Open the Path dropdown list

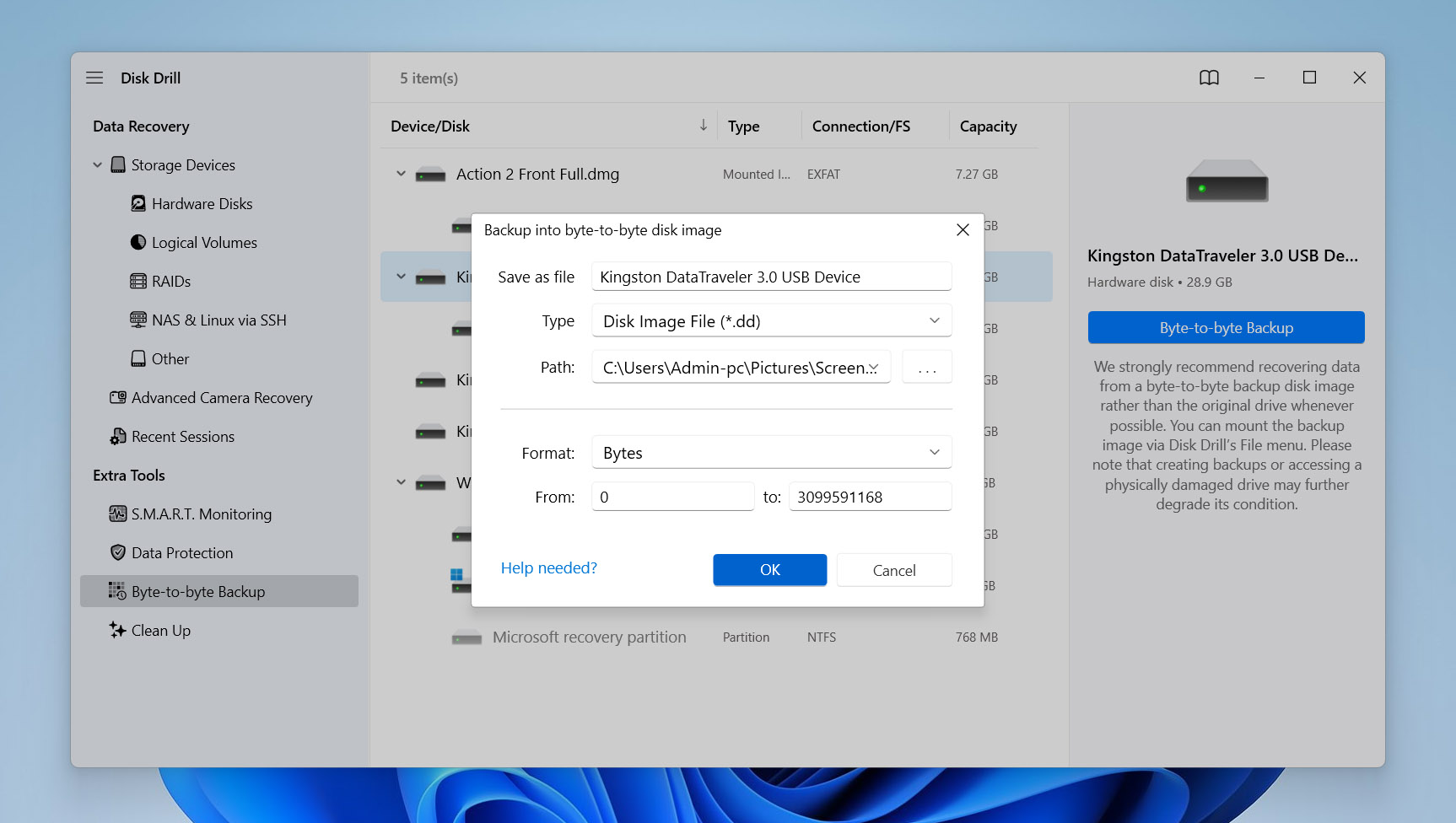click(x=741, y=368)
